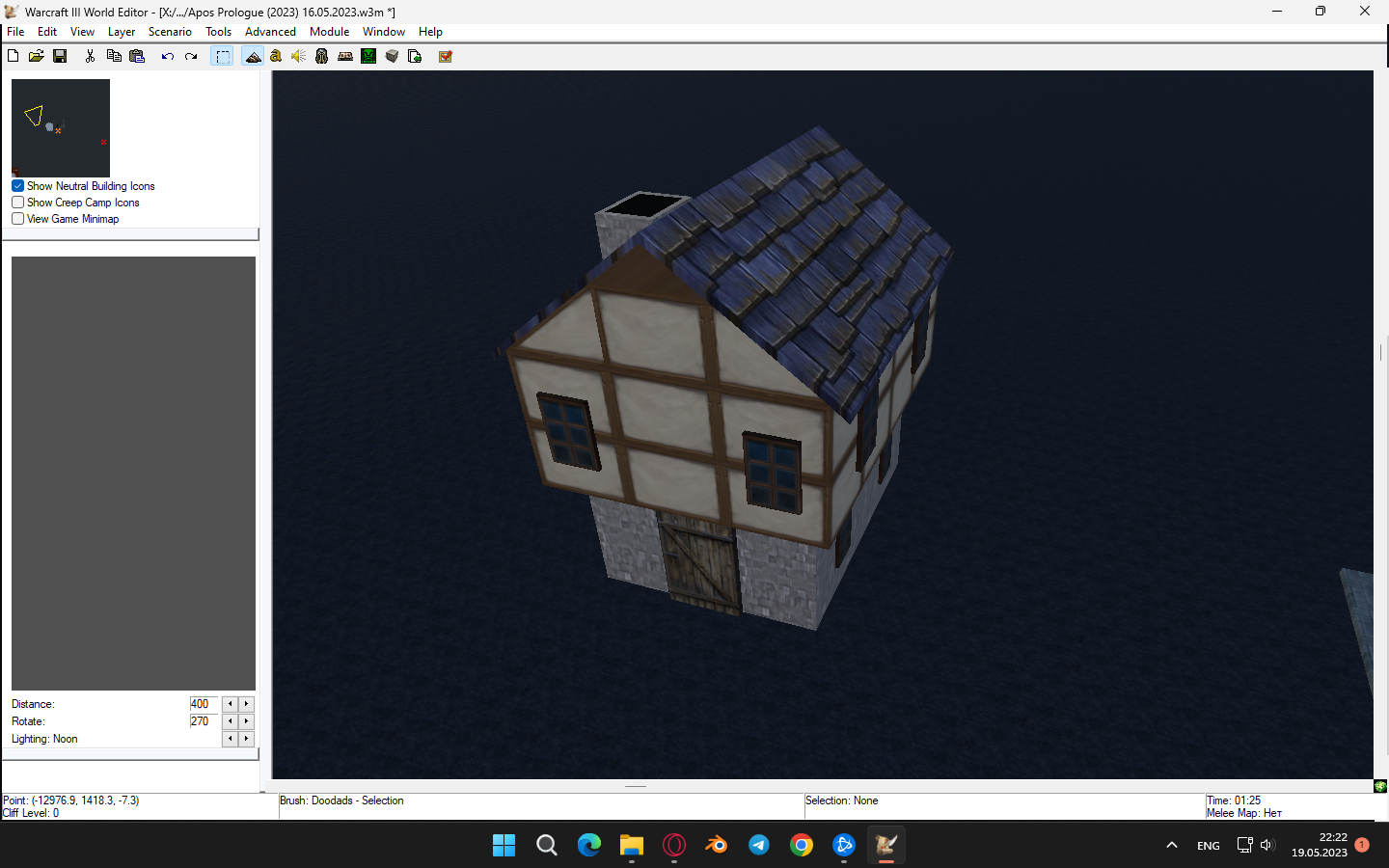The image size is (1389, 868).
Task: Decrease Distance with left arrow
Action: (x=230, y=704)
